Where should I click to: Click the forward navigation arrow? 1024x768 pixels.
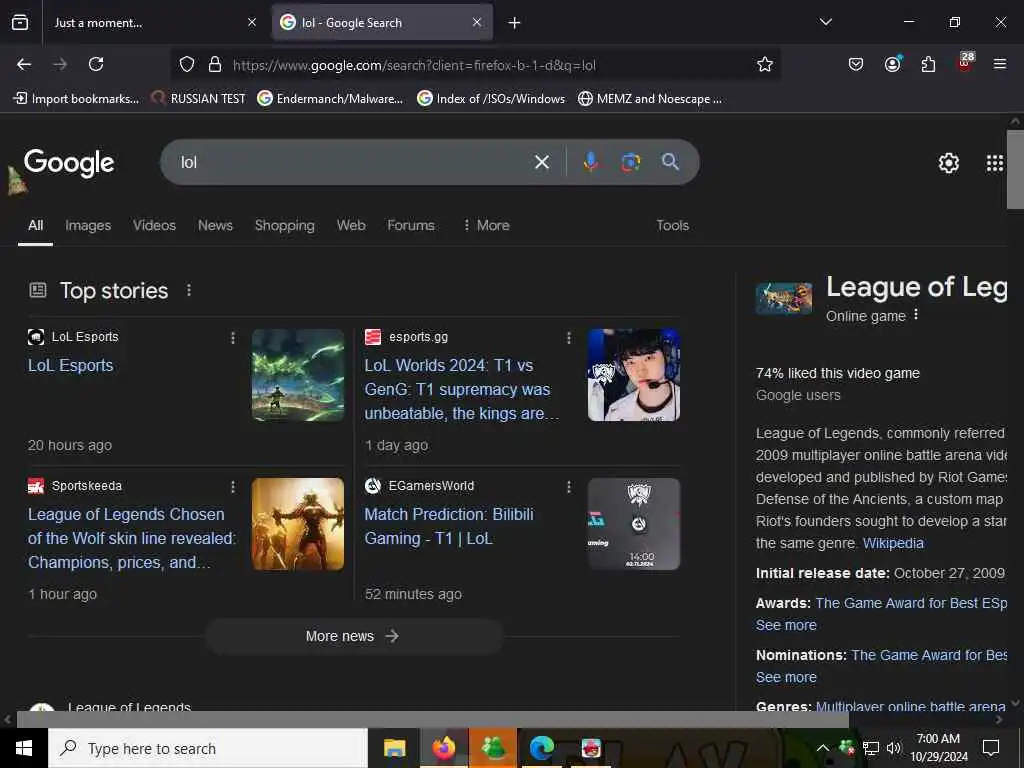click(60, 64)
